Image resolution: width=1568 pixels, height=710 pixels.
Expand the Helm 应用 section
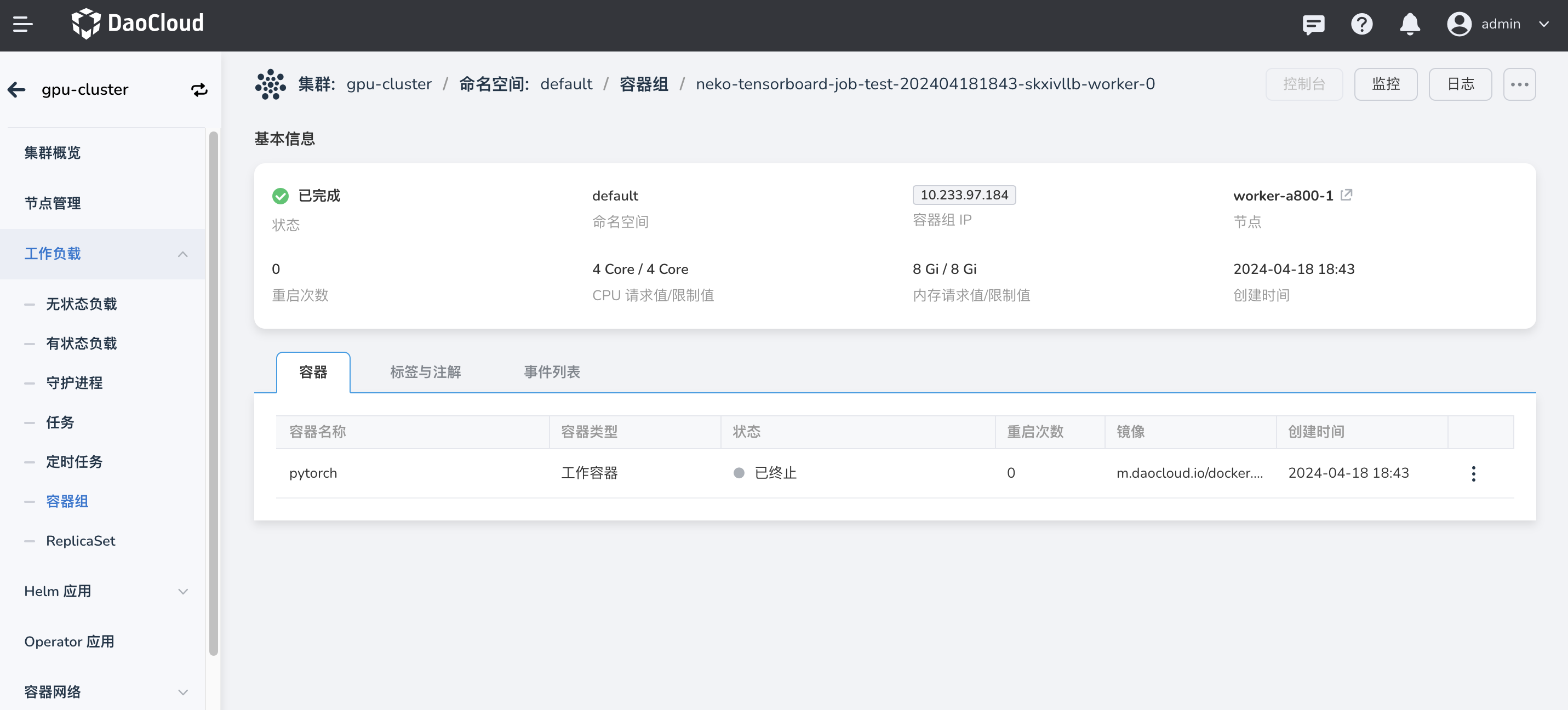(182, 591)
